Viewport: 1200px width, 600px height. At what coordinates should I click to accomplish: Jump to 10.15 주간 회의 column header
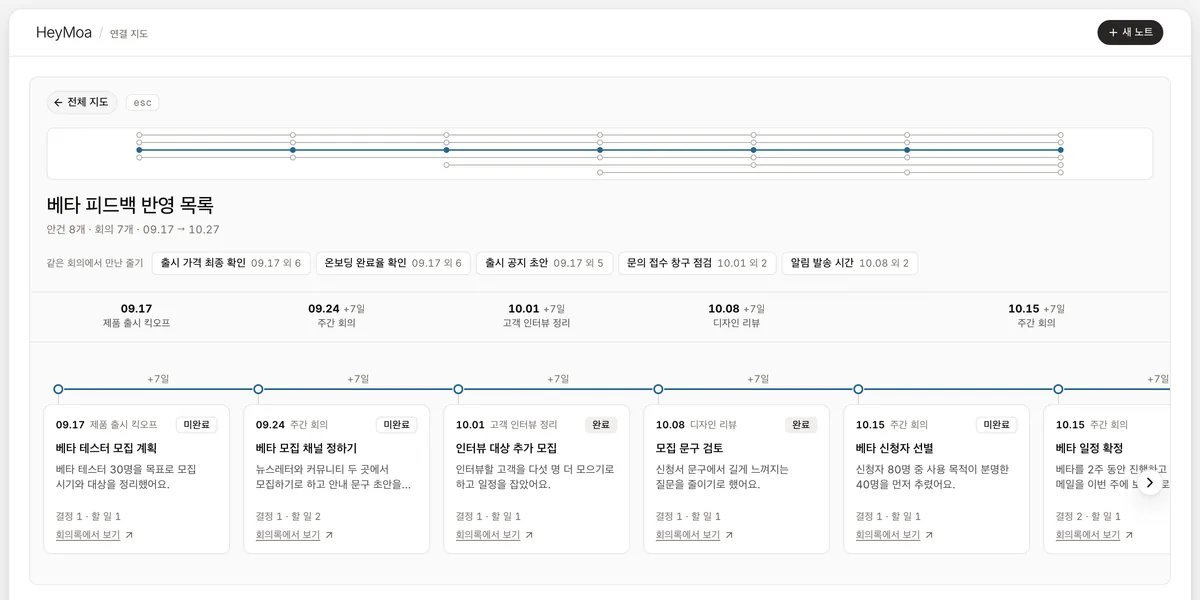(x=1036, y=316)
